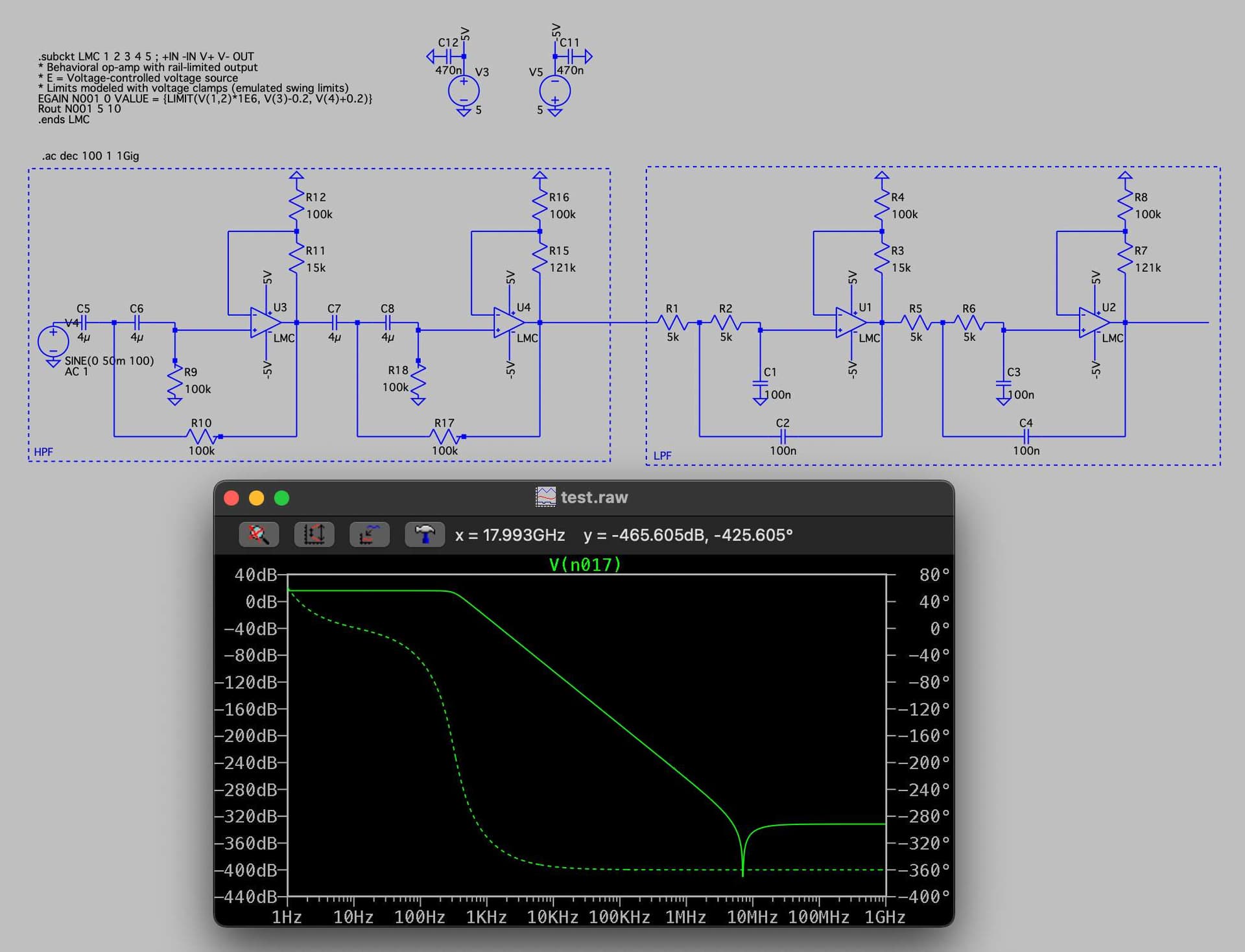Click the pick visible traces icon
Screen dimensions: 1245x952
(x=369, y=535)
